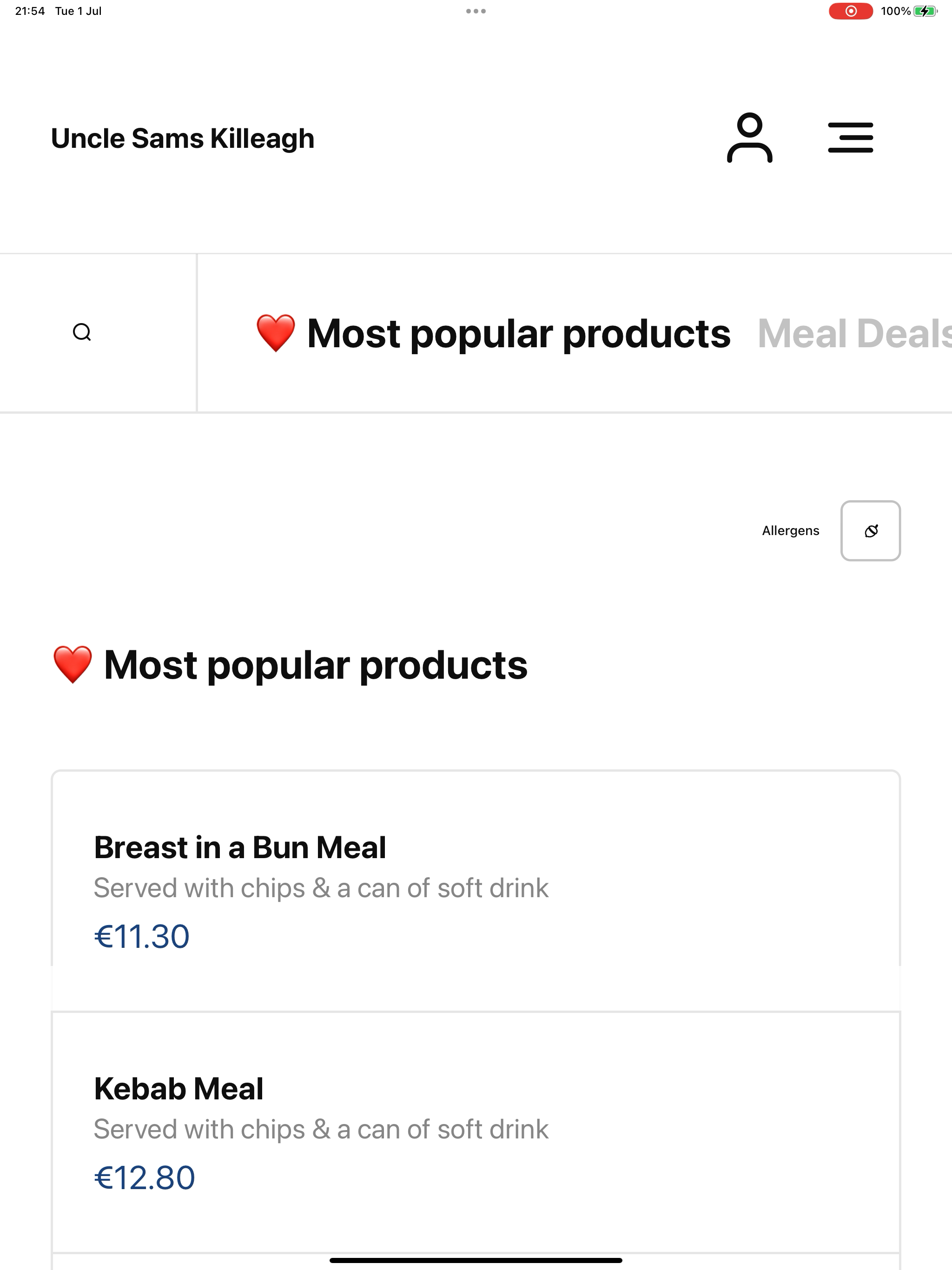Click the Kebab Meal description text
952x1270 pixels.
tap(321, 1129)
